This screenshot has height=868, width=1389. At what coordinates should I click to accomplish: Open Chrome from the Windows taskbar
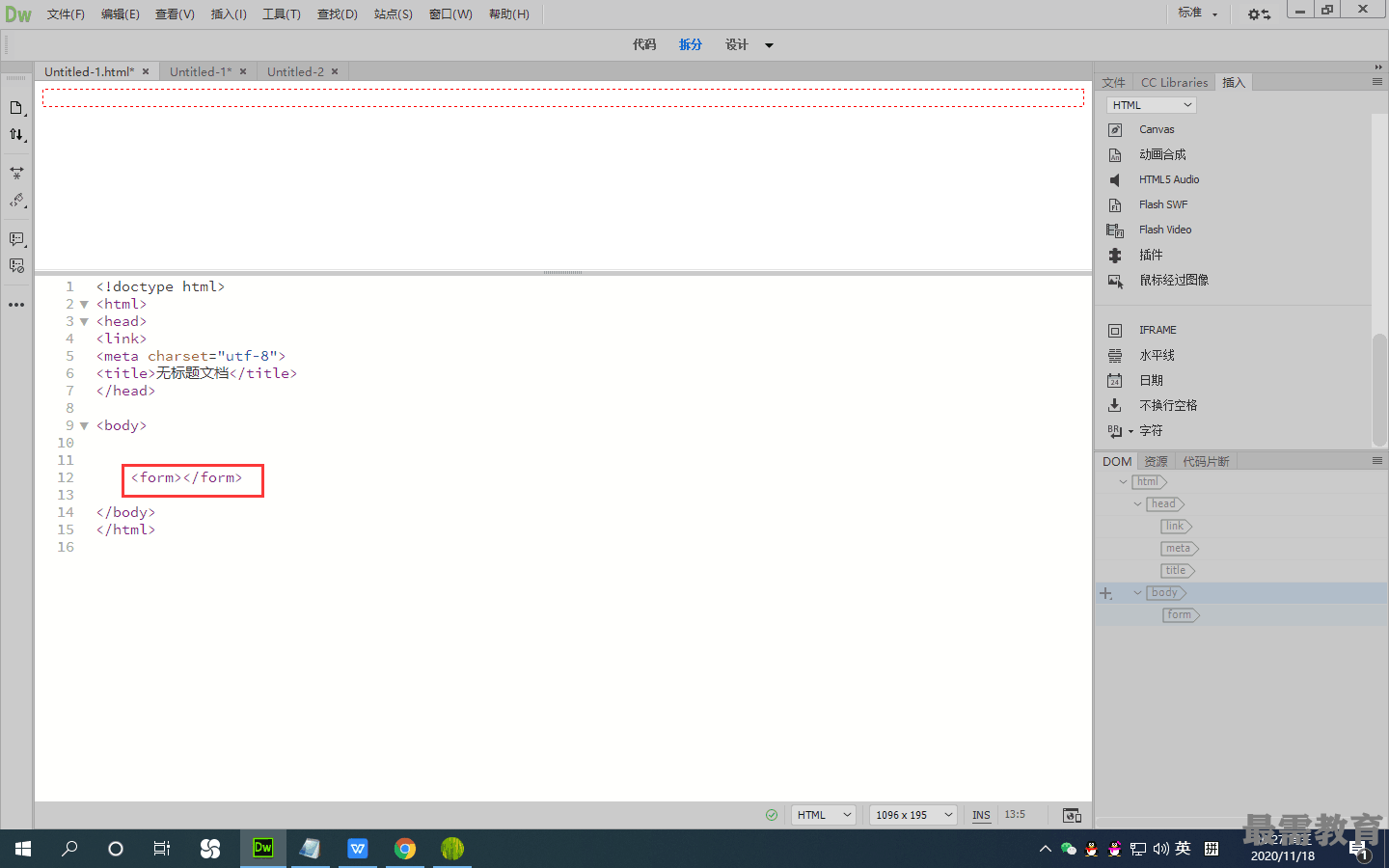click(x=405, y=849)
